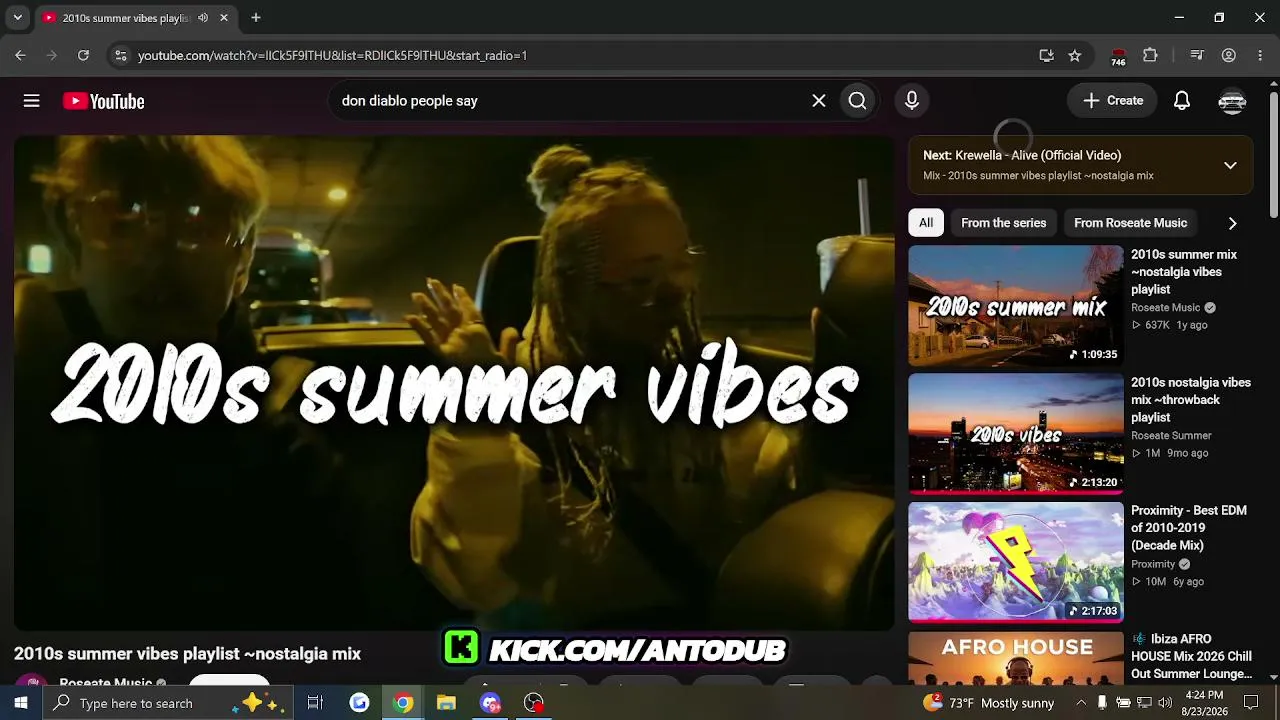
Task: Open the 2010s vibes city sunset thumbnail
Action: [1016, 434]
